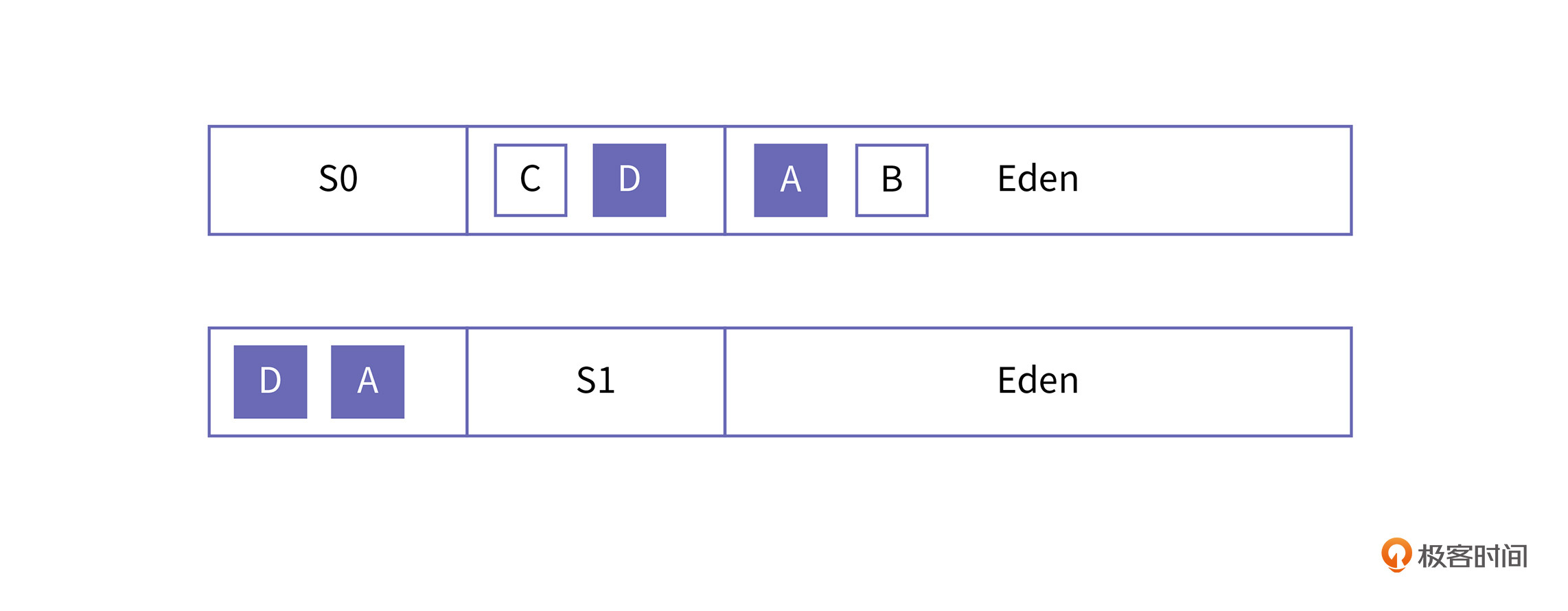This screenshot has width=1568, height=611.
Task: Click the filled D block in the bottom row
Action: click(x=270, y=382)
